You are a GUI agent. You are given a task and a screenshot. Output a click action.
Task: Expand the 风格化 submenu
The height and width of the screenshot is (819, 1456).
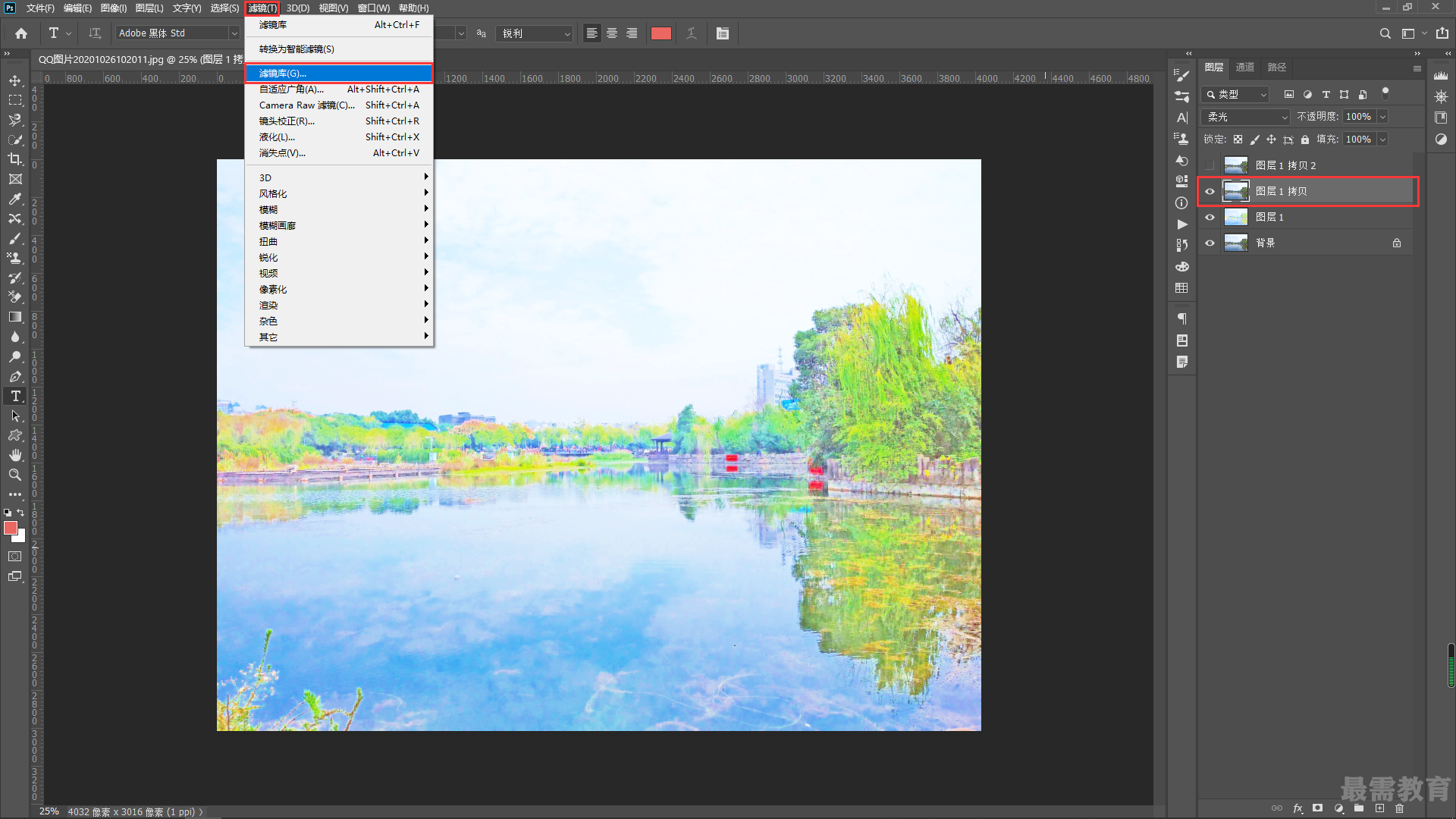coord(339,193)
